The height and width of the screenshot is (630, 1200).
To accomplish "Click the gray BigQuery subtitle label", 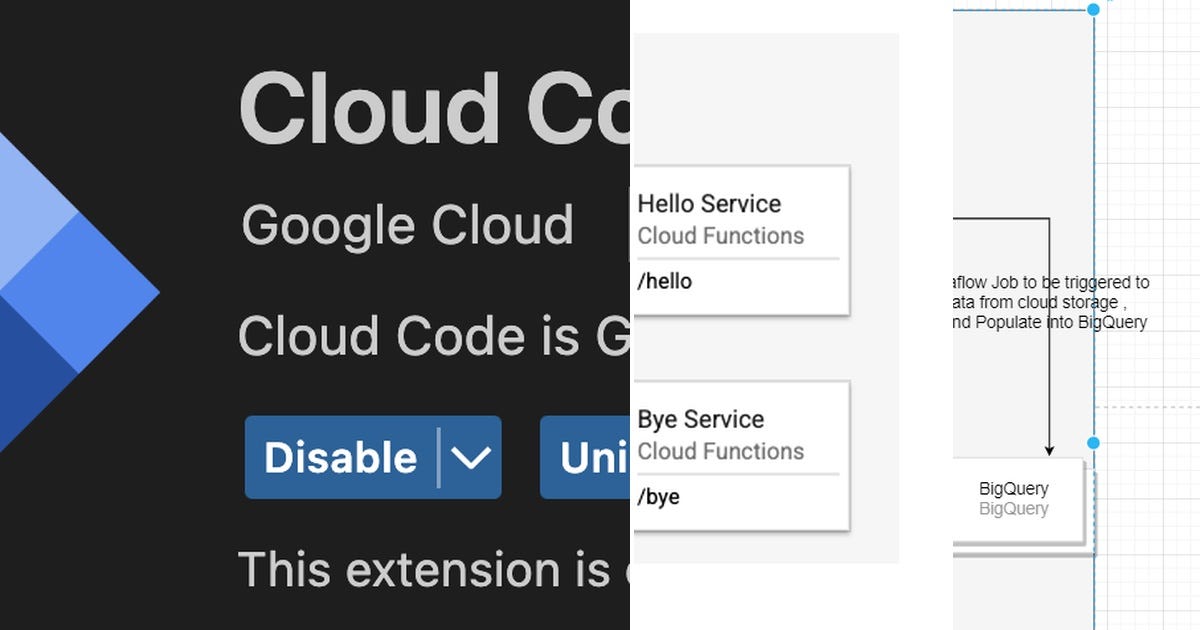I will point(1014,509).
